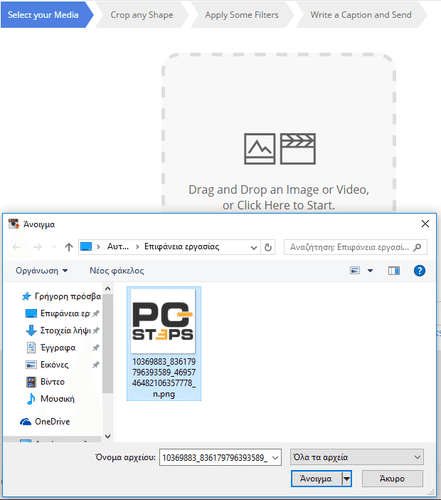This screenshot has width=441, height=500.
Task: Open Γρήγορη πρόσβαση quick access
Action: 61,296
